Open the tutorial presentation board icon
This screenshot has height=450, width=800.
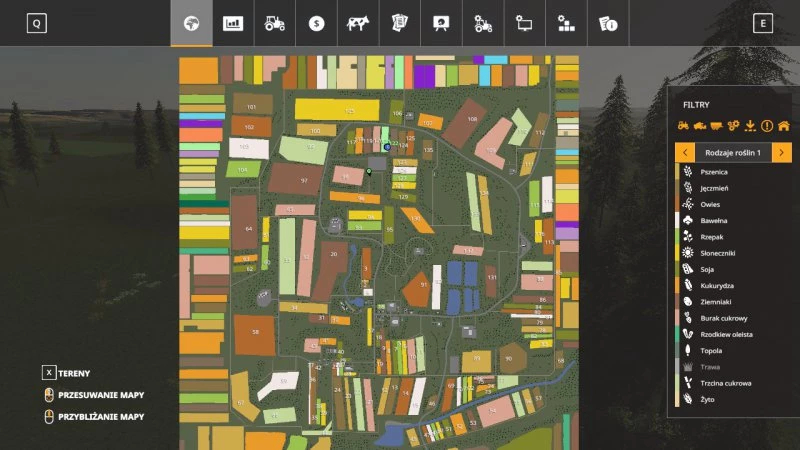(x=441, y=23)
